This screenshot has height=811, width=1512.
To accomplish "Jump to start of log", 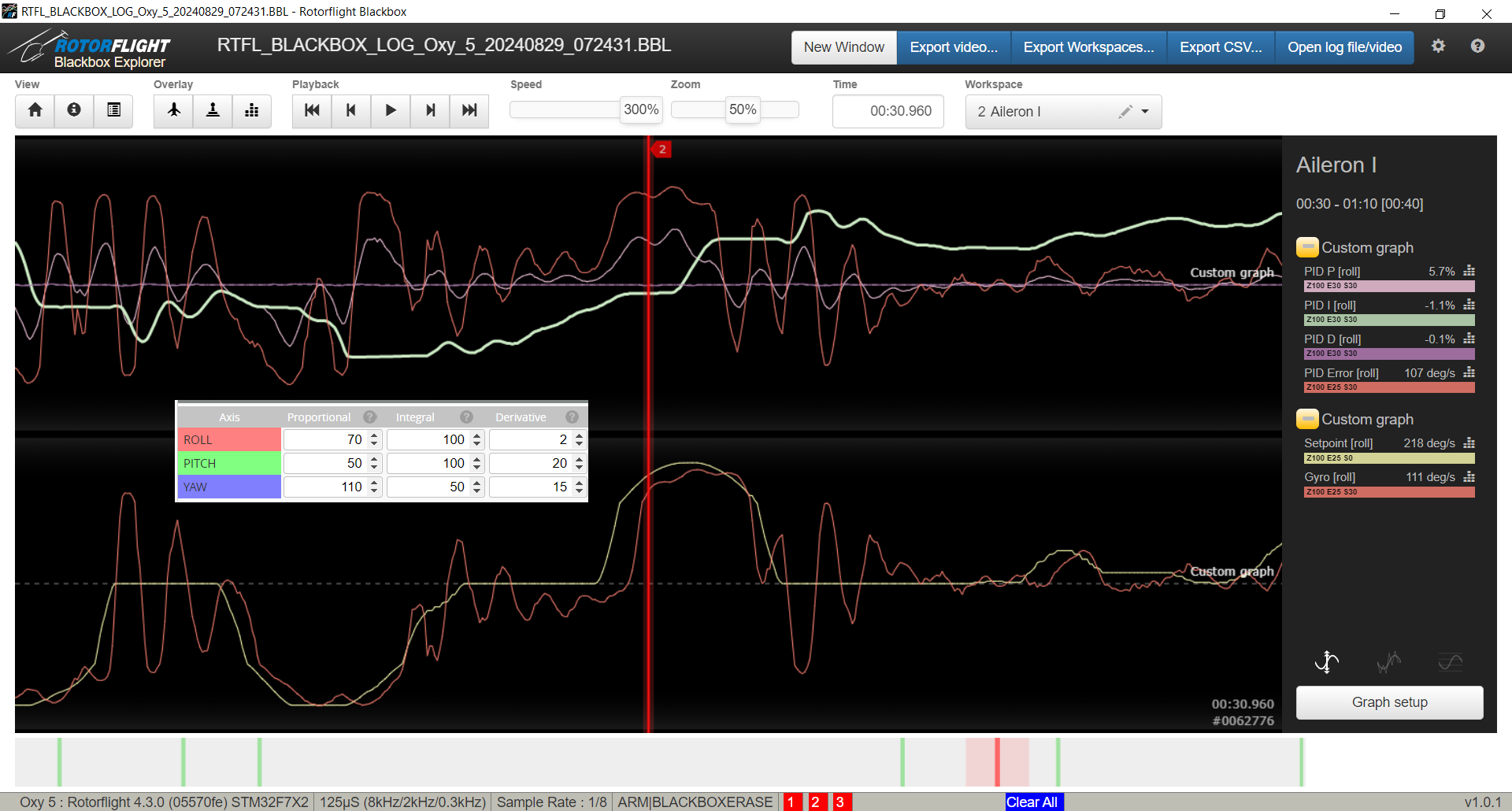I will (x=312, y=110).
